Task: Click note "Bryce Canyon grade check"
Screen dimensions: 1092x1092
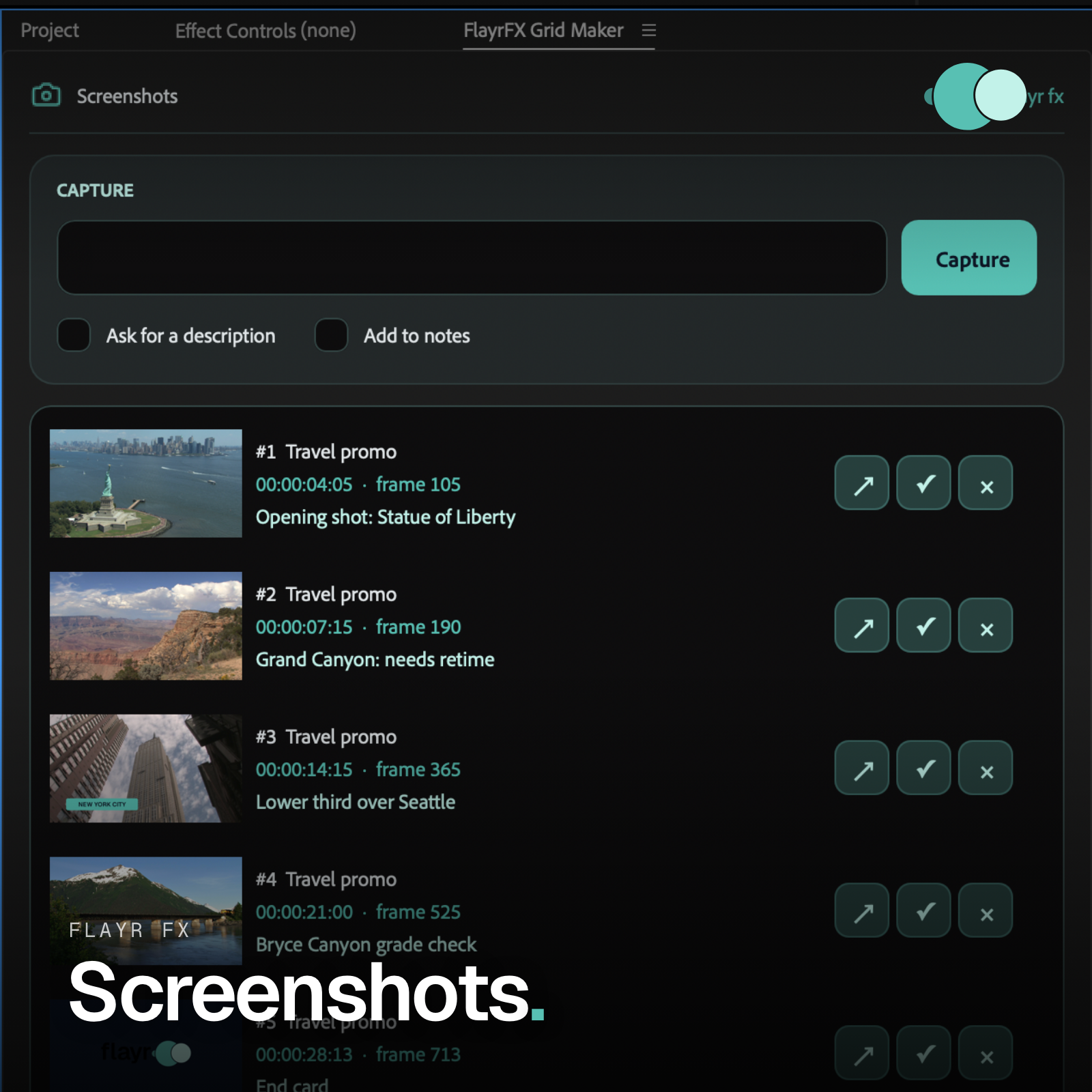Action: [366, 945]
